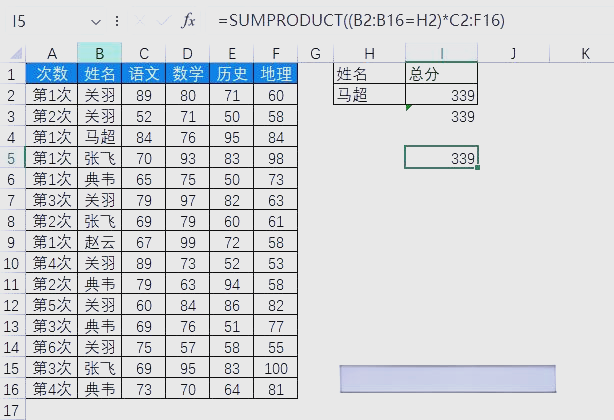Click the 地理 header cell
Viewport: 614px width, 420px height.
[276, 74]
